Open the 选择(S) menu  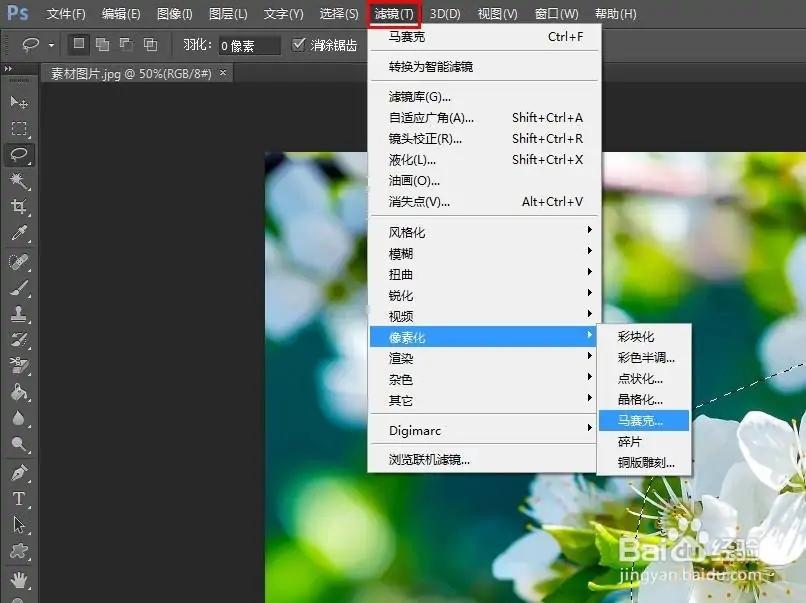339,14
